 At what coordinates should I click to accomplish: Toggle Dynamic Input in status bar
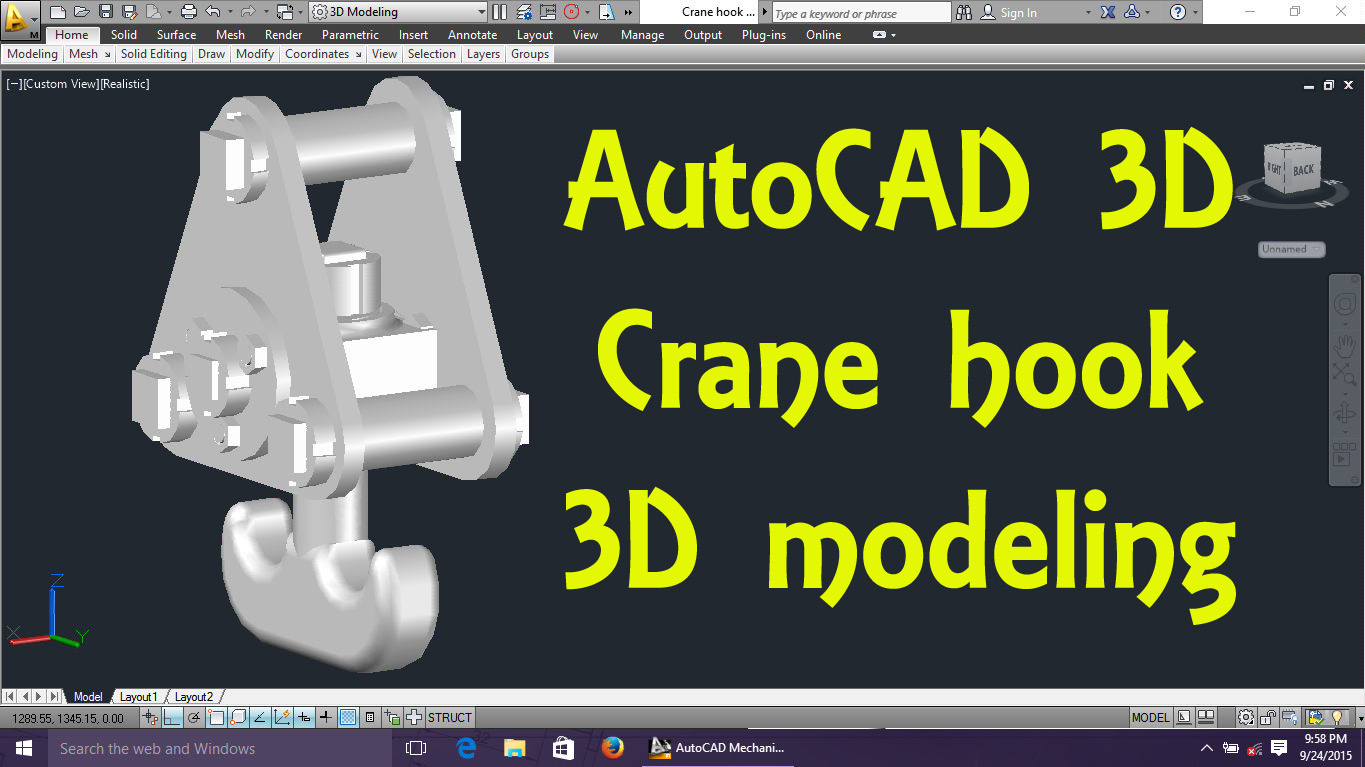[304, 717]
